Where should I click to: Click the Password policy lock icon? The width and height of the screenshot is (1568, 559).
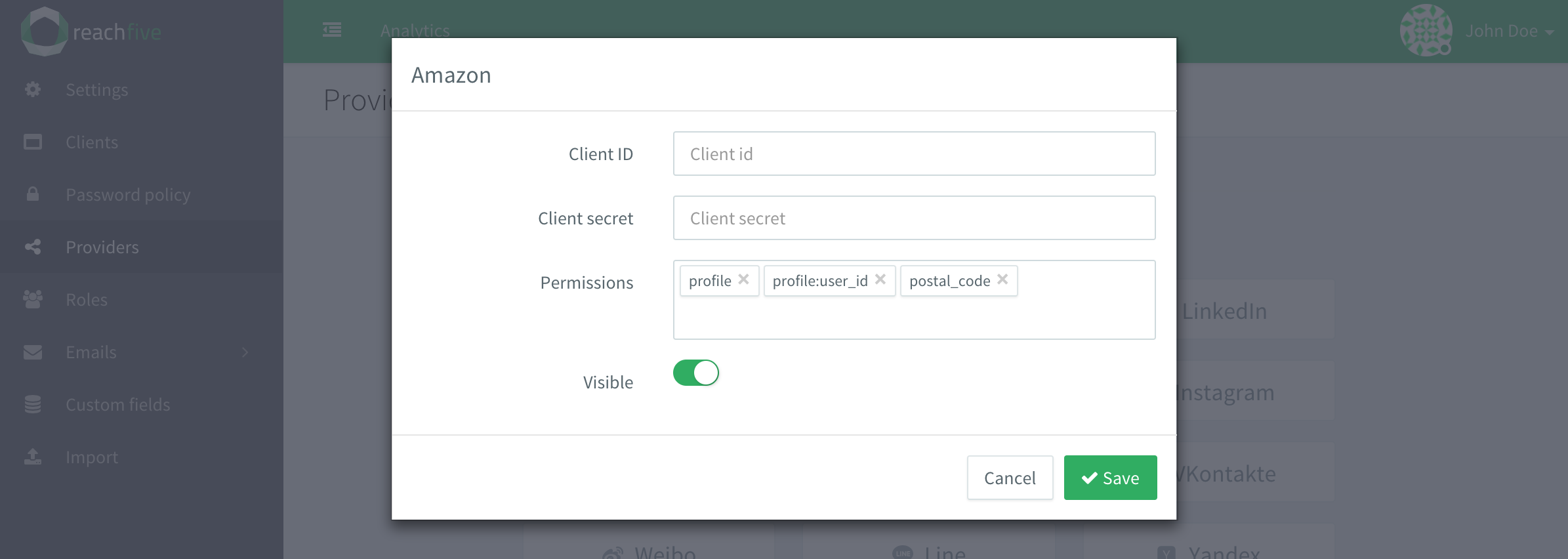pos(33,194)
